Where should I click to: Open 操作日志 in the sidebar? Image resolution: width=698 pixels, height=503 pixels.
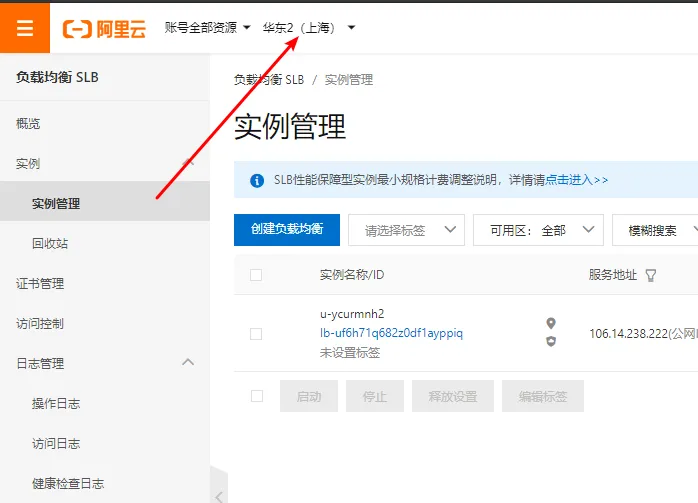tap(56, 404)
